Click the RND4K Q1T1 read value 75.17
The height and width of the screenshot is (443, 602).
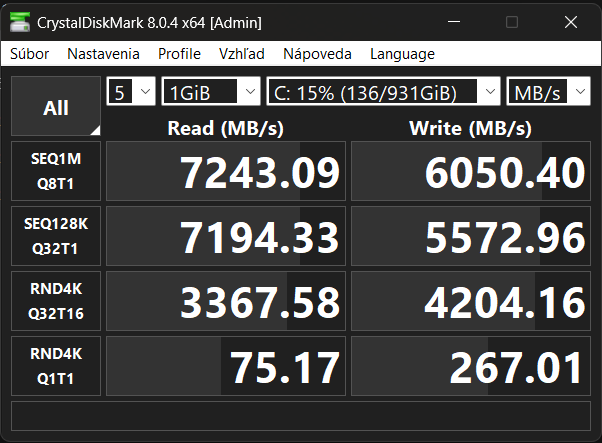click(x=226, y=366)
